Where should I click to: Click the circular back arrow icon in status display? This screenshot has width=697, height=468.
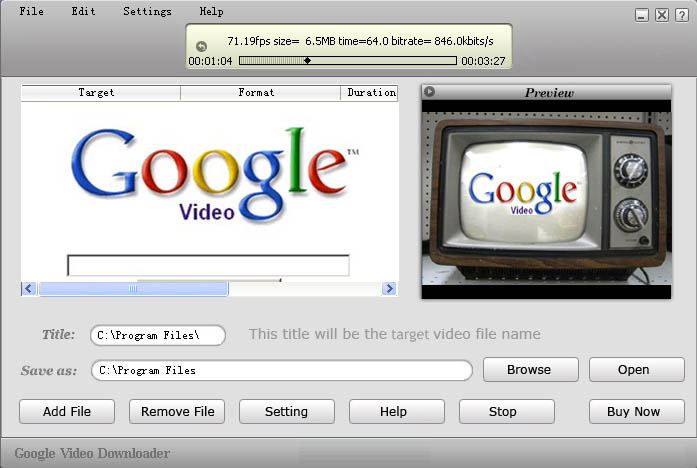click(201, 46)
